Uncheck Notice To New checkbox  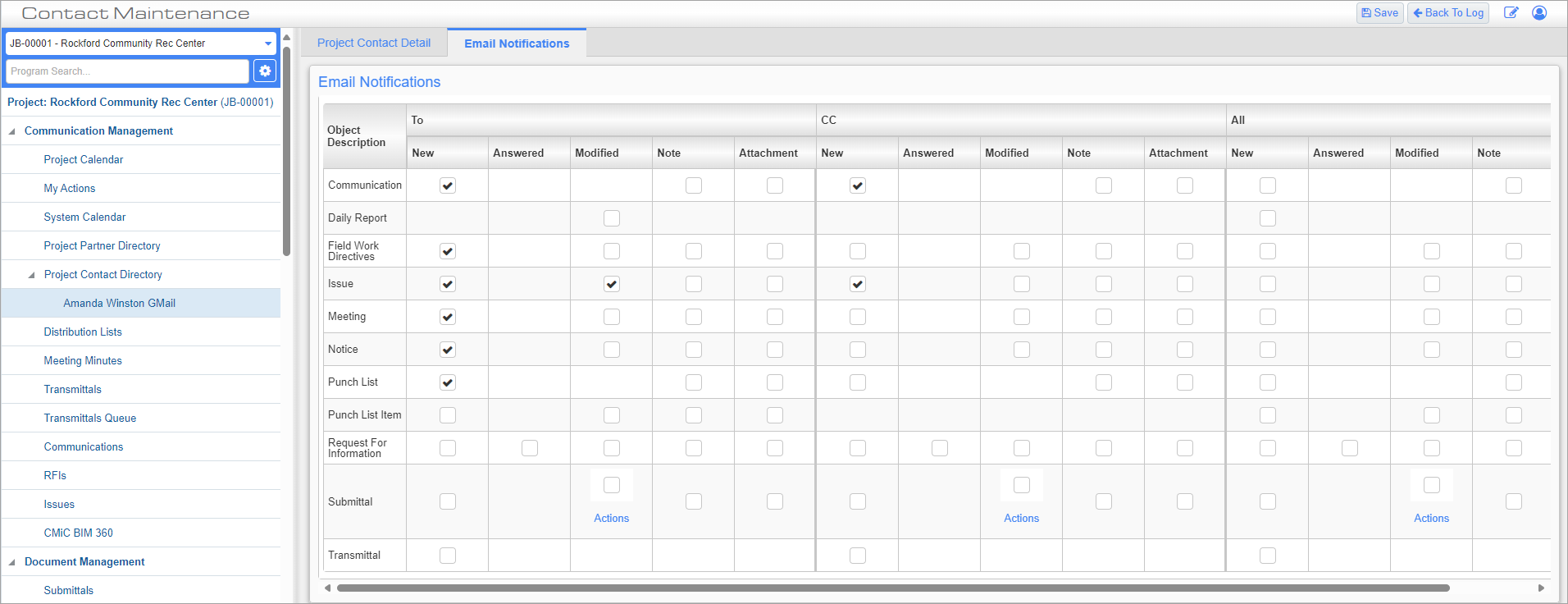coord(448,350)
